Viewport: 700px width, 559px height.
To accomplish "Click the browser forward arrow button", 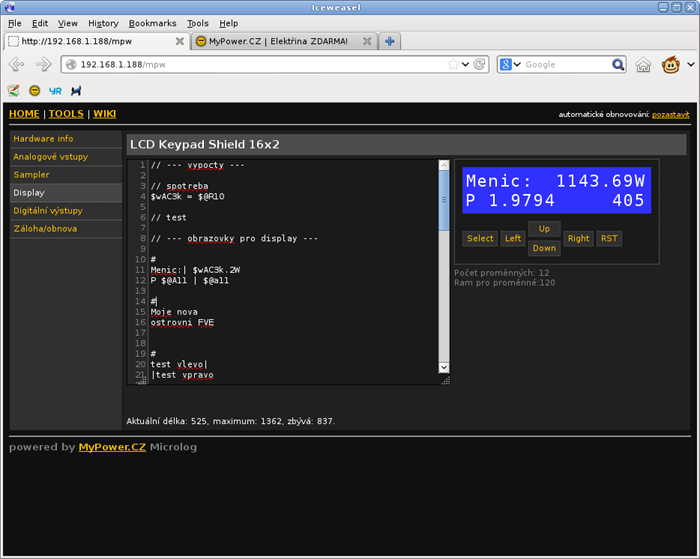I will click(43, 64).
